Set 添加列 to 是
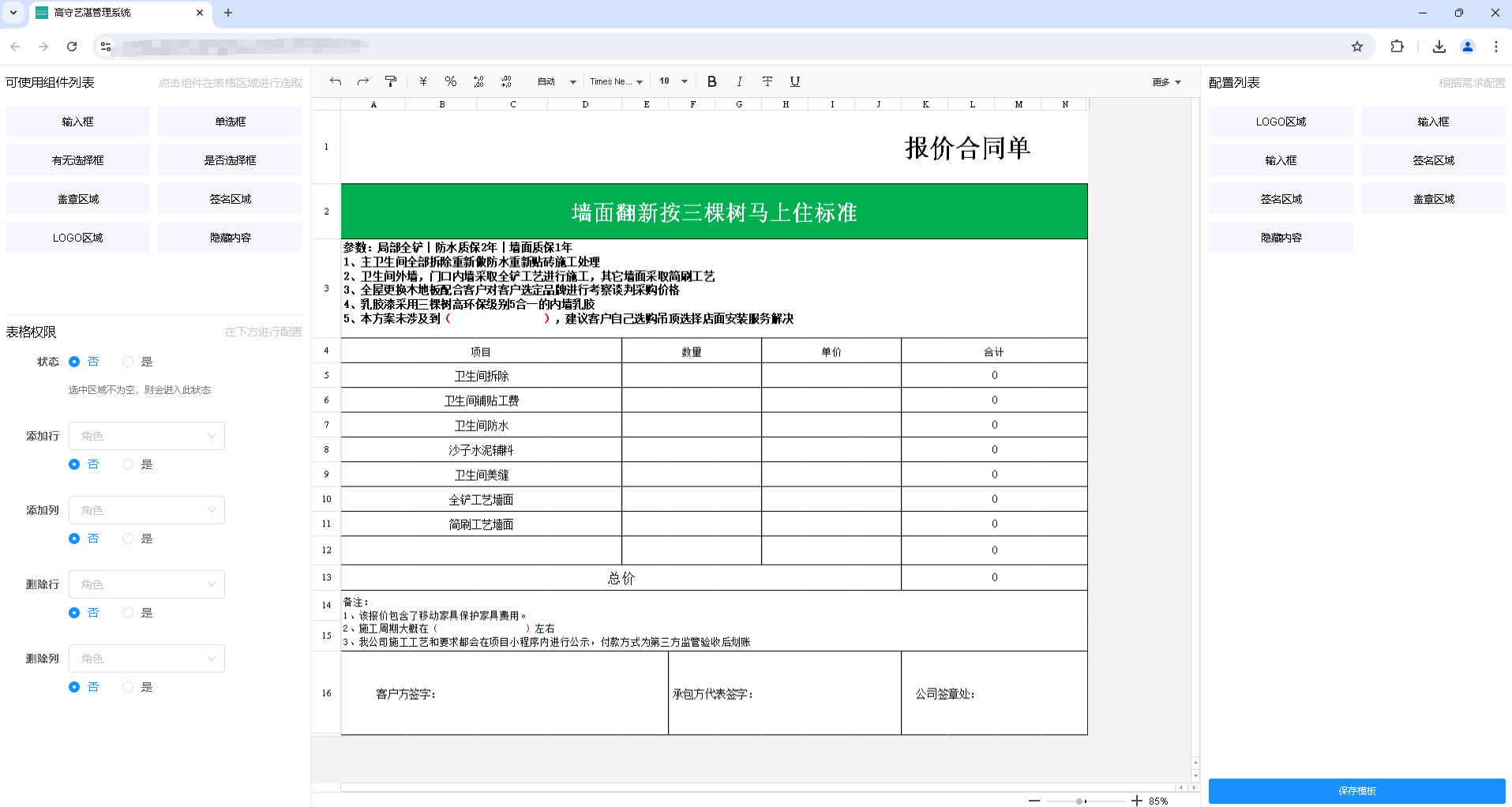The width and height of the screenshot is (1512, 807). coord(128,539)
